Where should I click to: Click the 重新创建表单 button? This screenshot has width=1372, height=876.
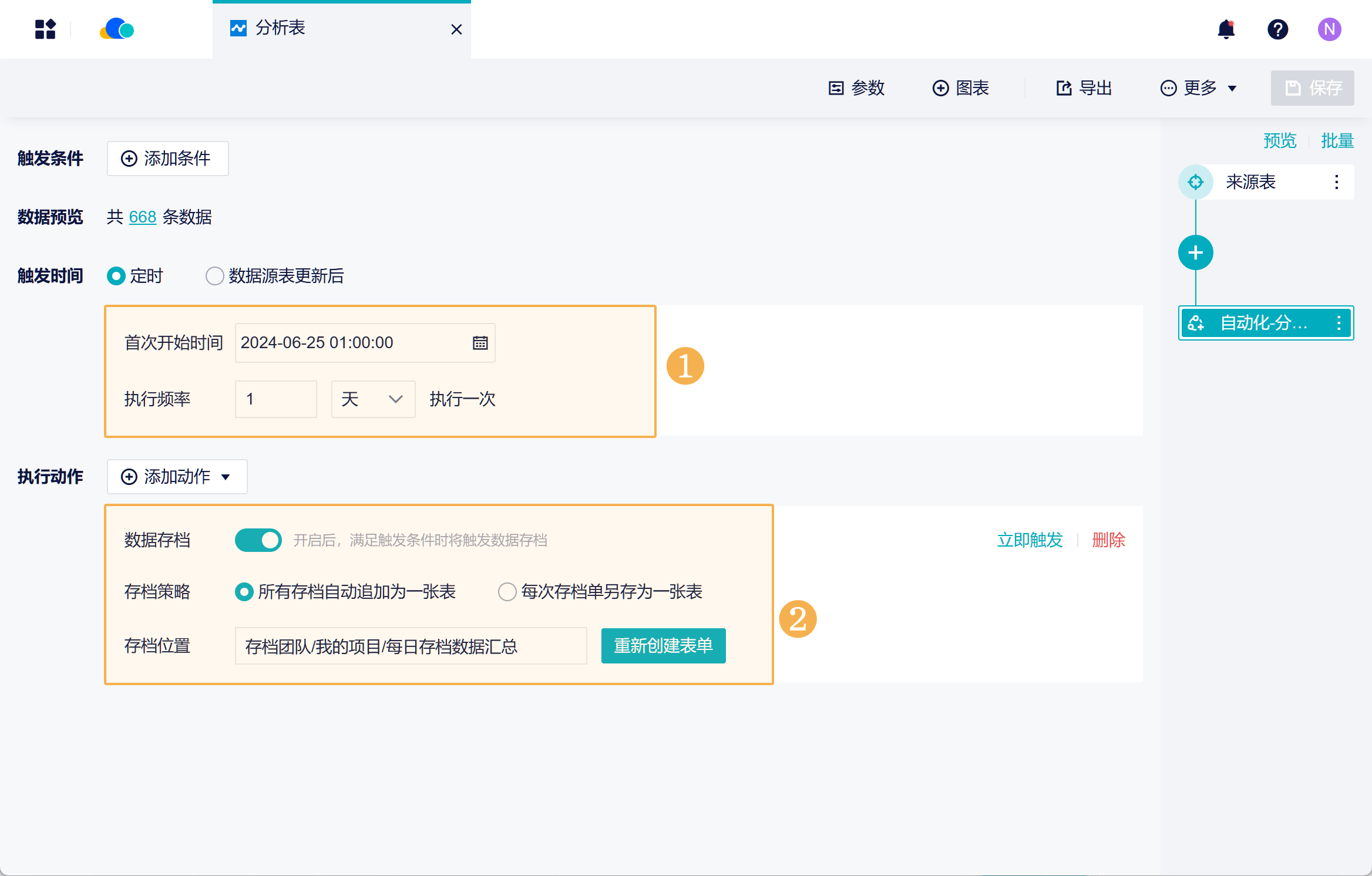point(663,646)
